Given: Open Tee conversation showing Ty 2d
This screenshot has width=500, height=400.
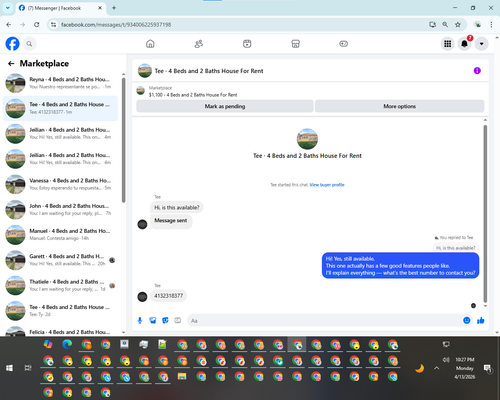Looking at the screenshot, I should pos(60,311).
